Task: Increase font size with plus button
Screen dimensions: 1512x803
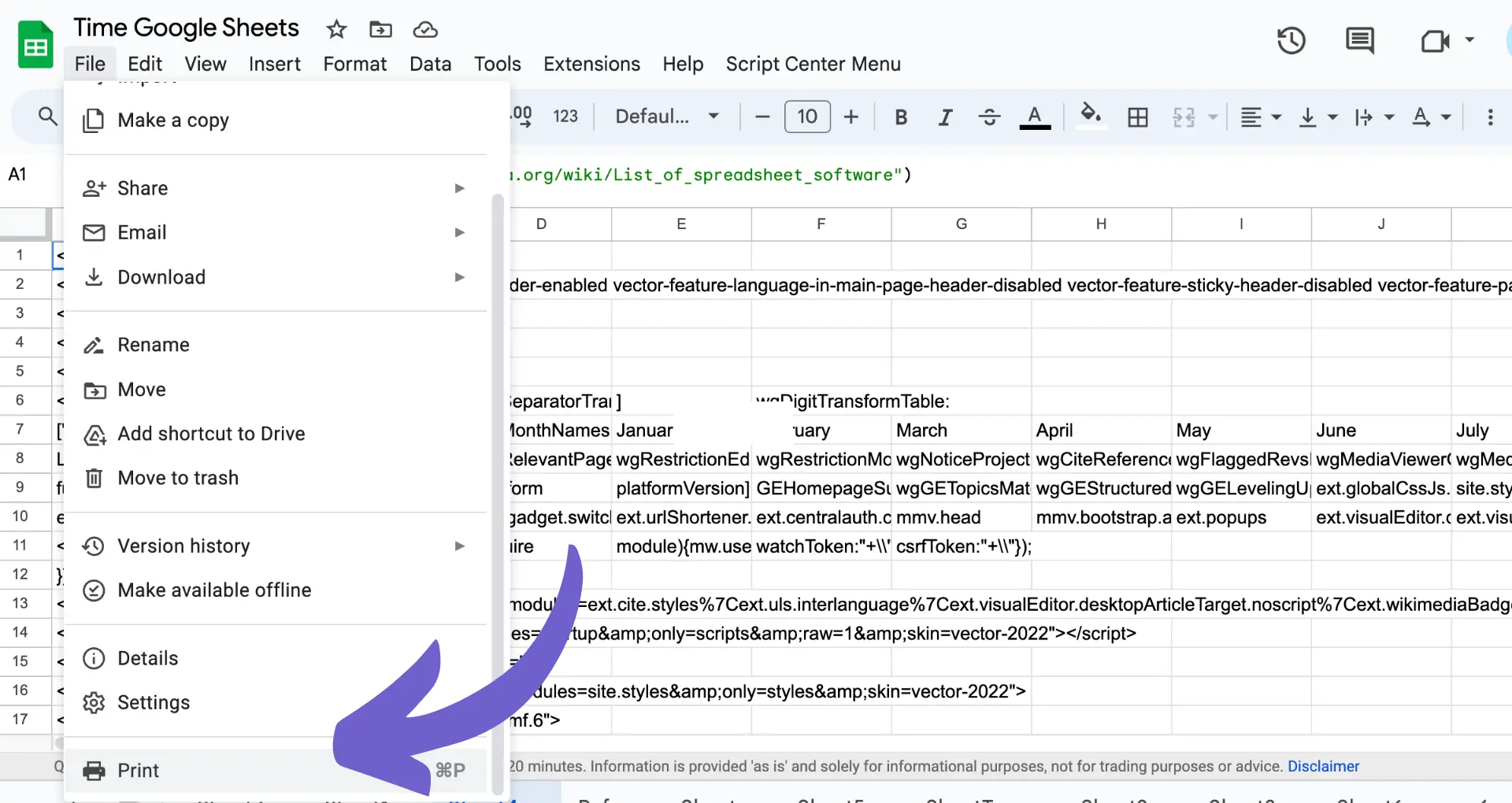Action: (x=851, y=117)
